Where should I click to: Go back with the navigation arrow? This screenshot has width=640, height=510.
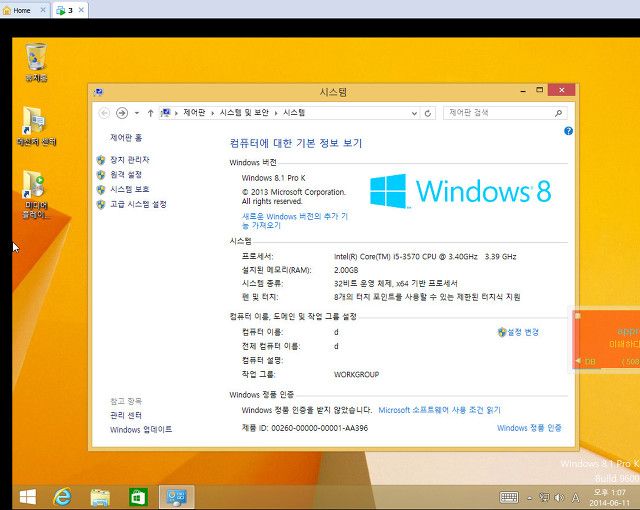tap(104, 113)
